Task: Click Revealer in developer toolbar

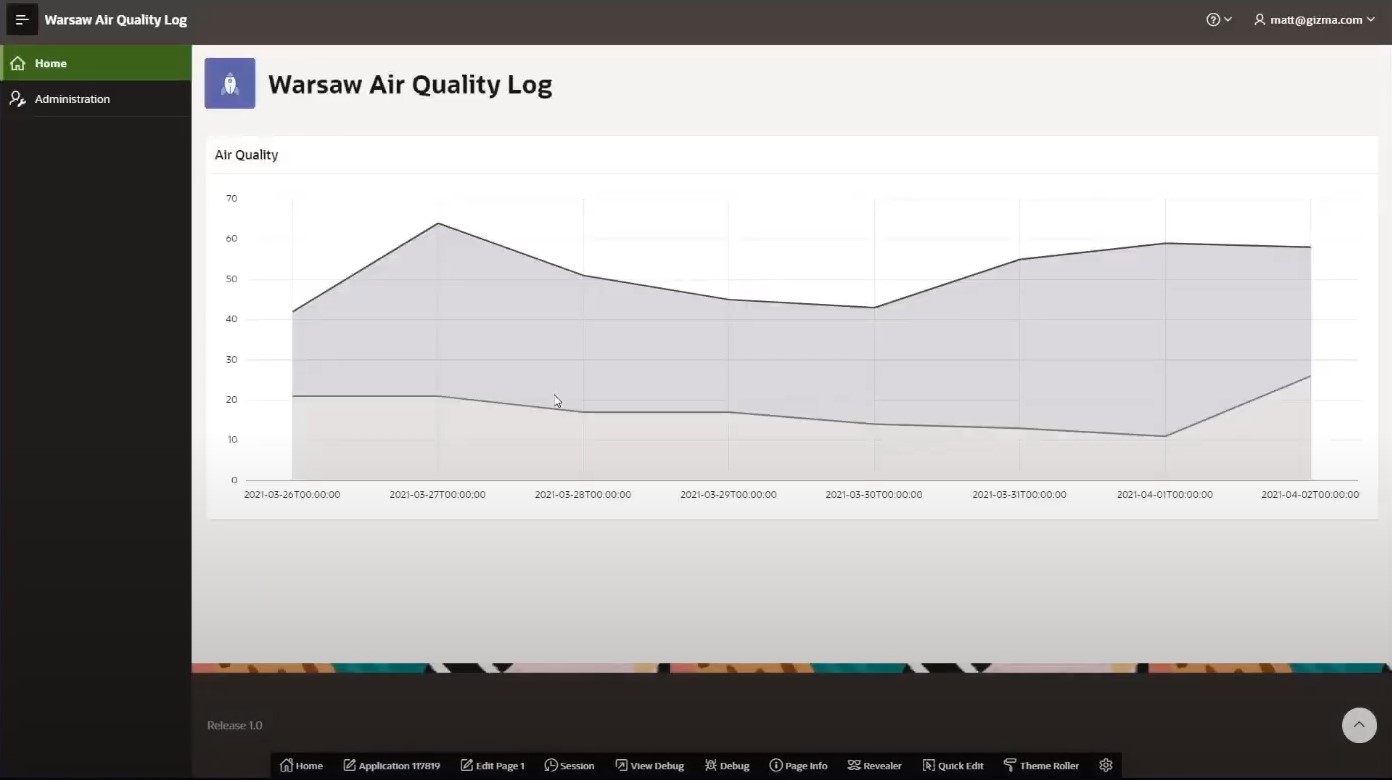Action: (x=875, y=765)
